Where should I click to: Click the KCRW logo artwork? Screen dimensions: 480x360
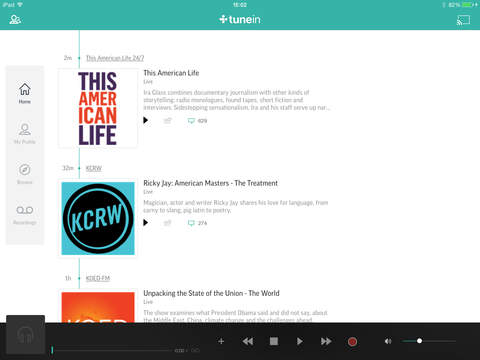98,218
